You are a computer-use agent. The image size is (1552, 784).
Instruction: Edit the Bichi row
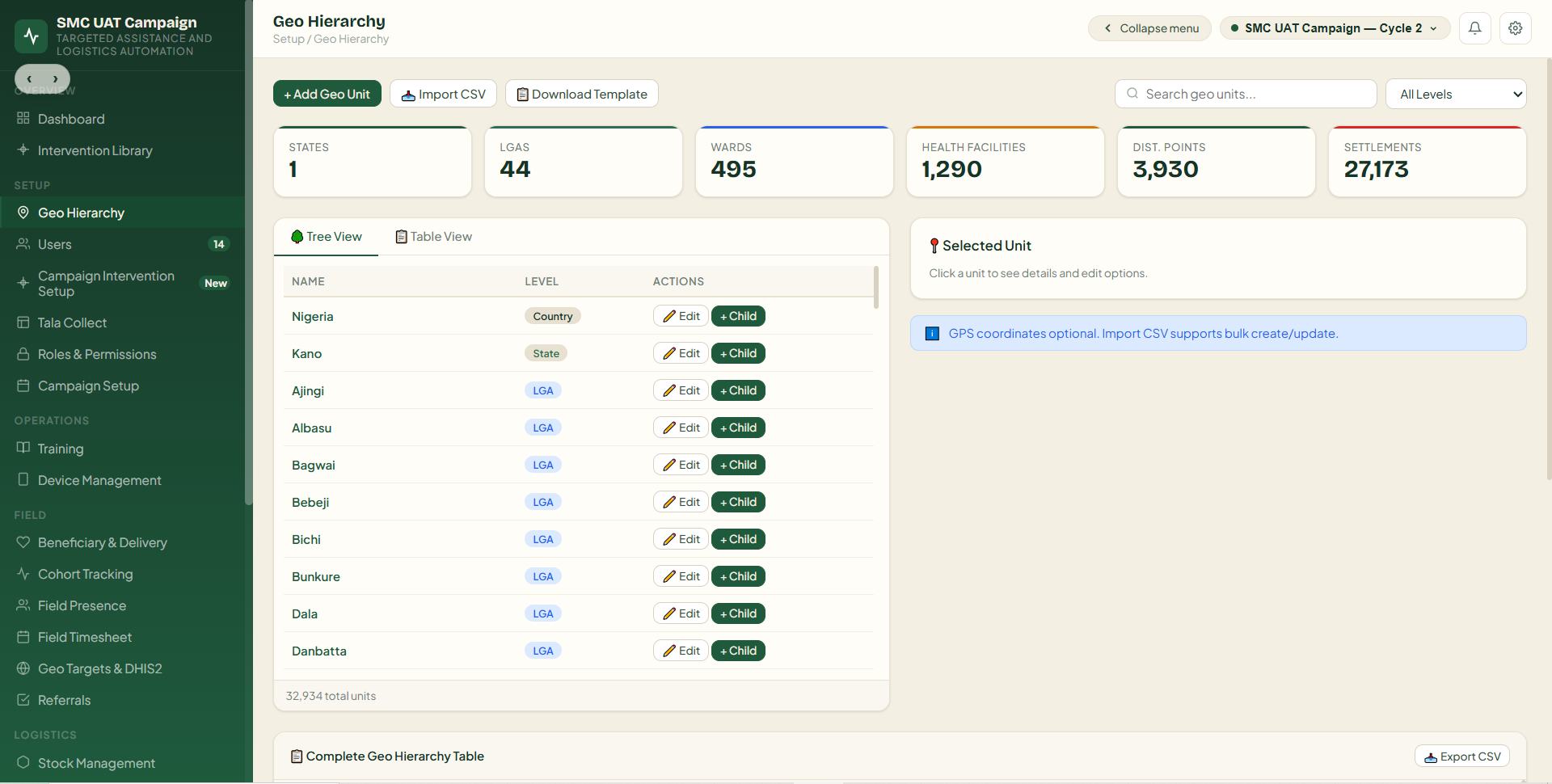[x=681, y=539]
